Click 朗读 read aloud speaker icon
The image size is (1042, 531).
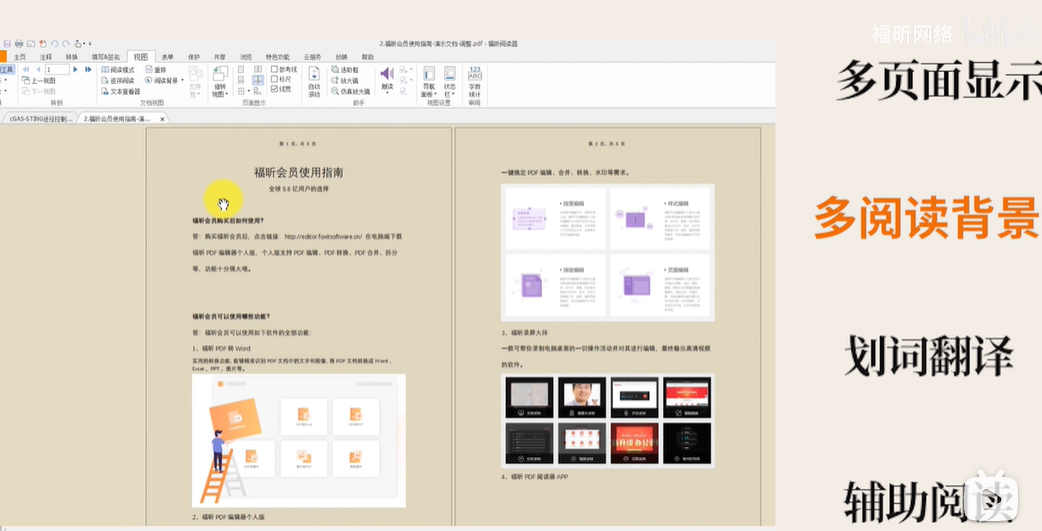pyautogui.click(x=387, y=73)
